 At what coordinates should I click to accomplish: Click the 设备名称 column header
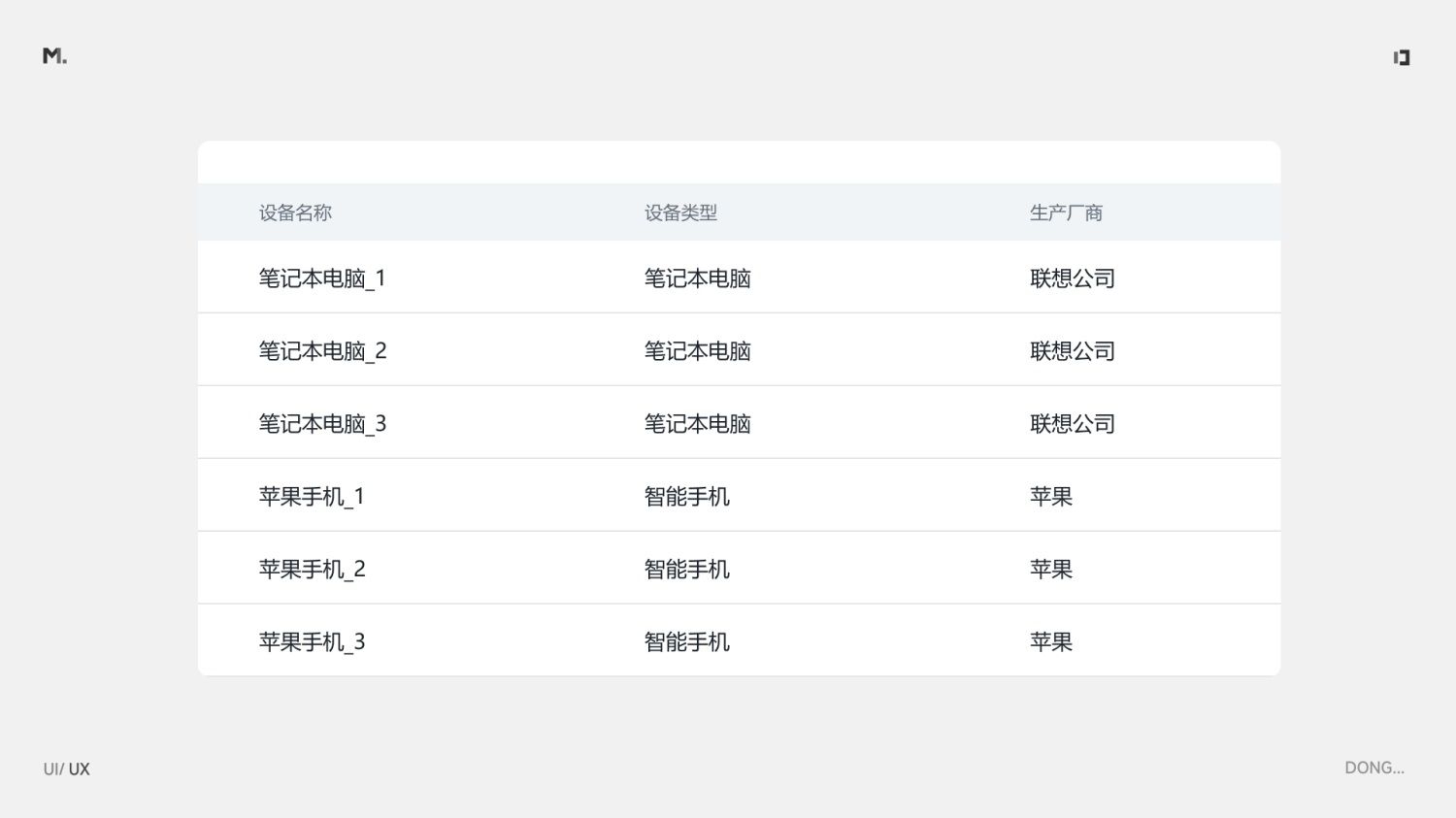click(x=295, y=213)
